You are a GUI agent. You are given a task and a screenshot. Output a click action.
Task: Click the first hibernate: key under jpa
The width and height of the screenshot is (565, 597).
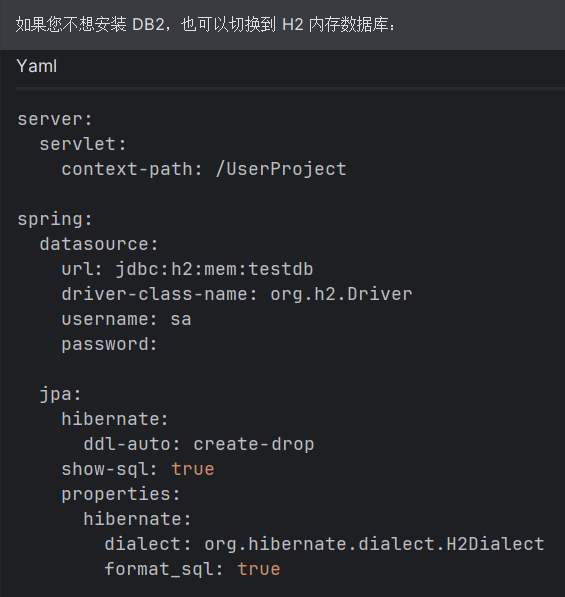[115, 419]
